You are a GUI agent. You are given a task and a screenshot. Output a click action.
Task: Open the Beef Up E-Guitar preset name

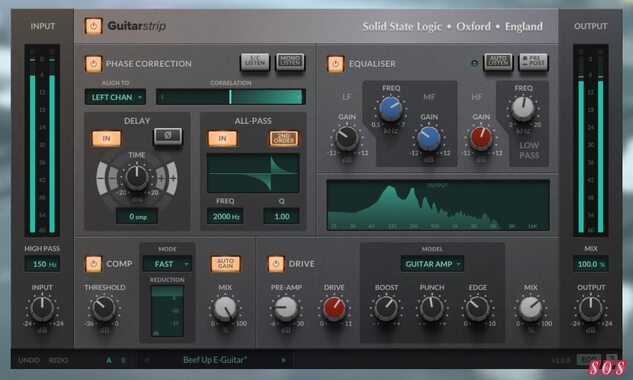pos(215,360)
